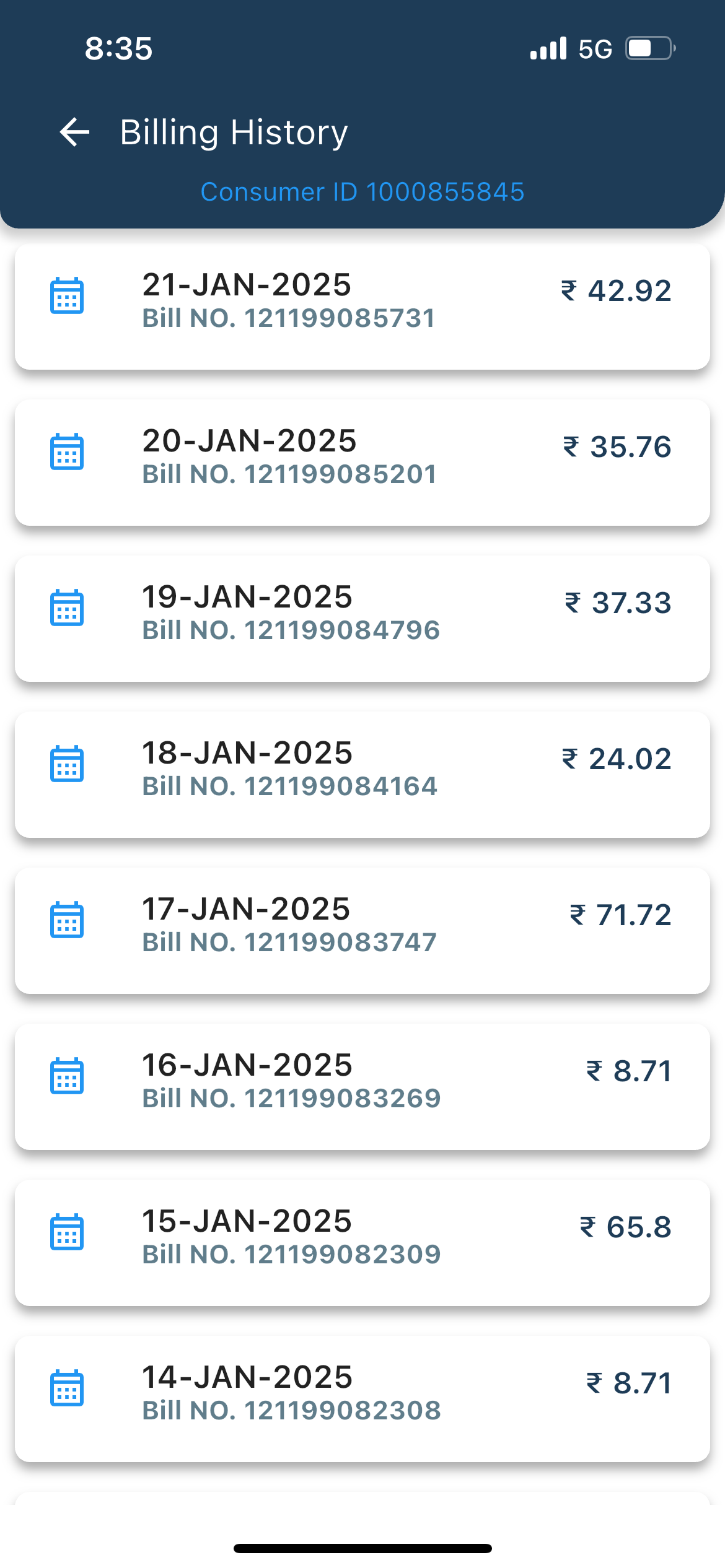Image resolution: width=725 pixels, height=1568 pixels.
Task: Open Bill NO. 121199085731 entry
Action: [289, 318]
